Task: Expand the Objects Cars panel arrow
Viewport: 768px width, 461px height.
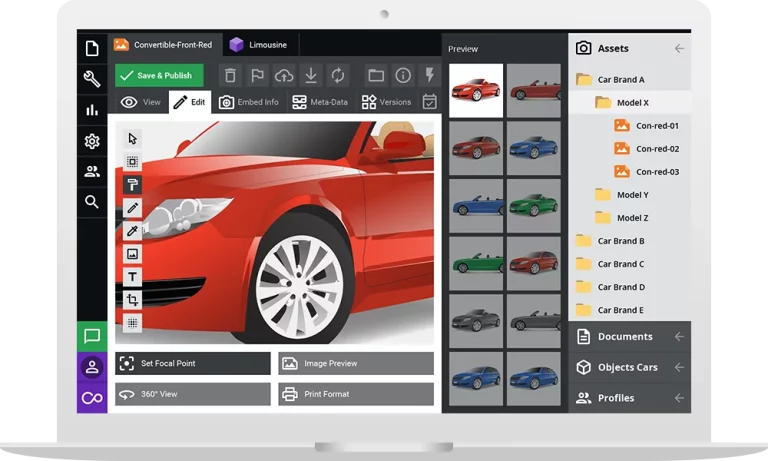Action: point(679,367)
